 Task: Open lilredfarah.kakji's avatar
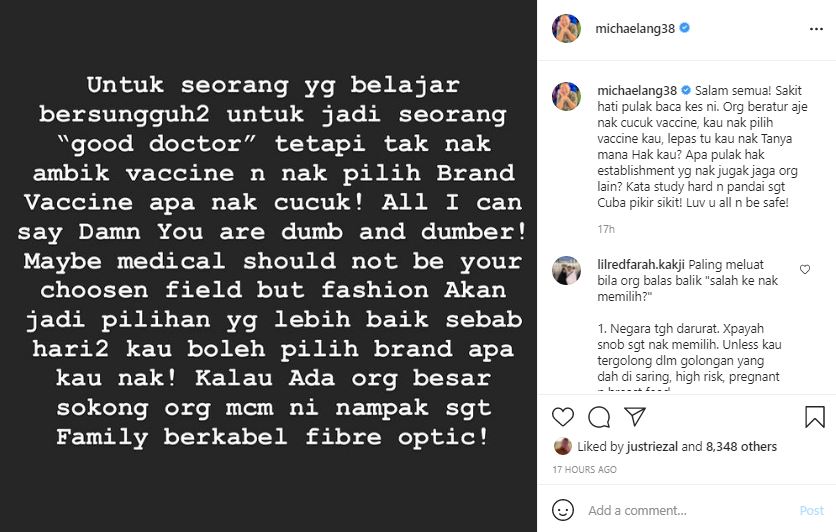point(566,270)
